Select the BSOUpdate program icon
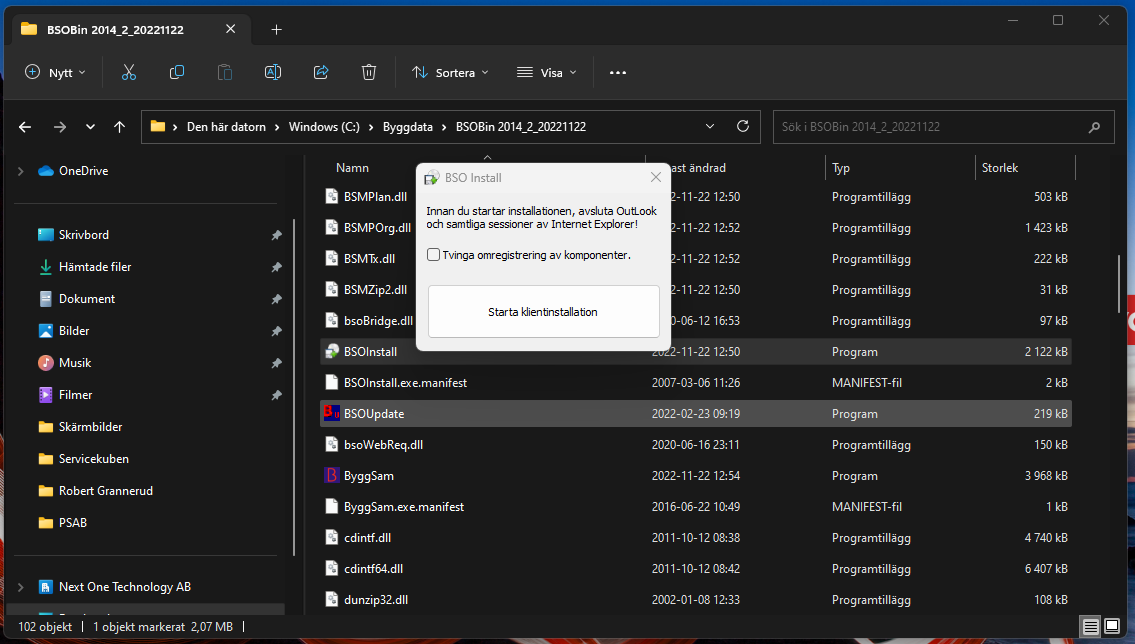 pyautogui.click(x=332, y=413)
